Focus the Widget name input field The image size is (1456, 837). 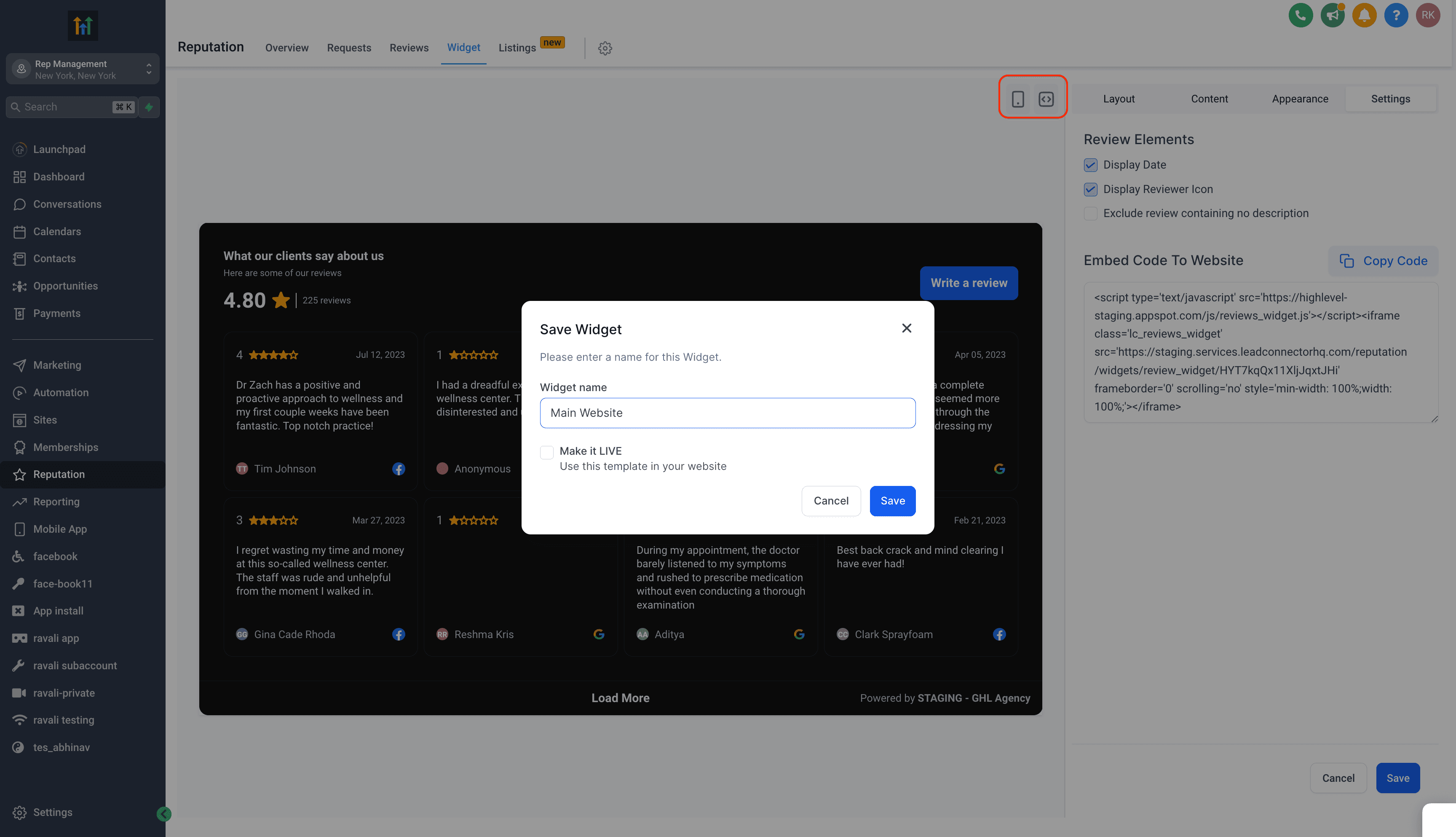coord(728,413)
